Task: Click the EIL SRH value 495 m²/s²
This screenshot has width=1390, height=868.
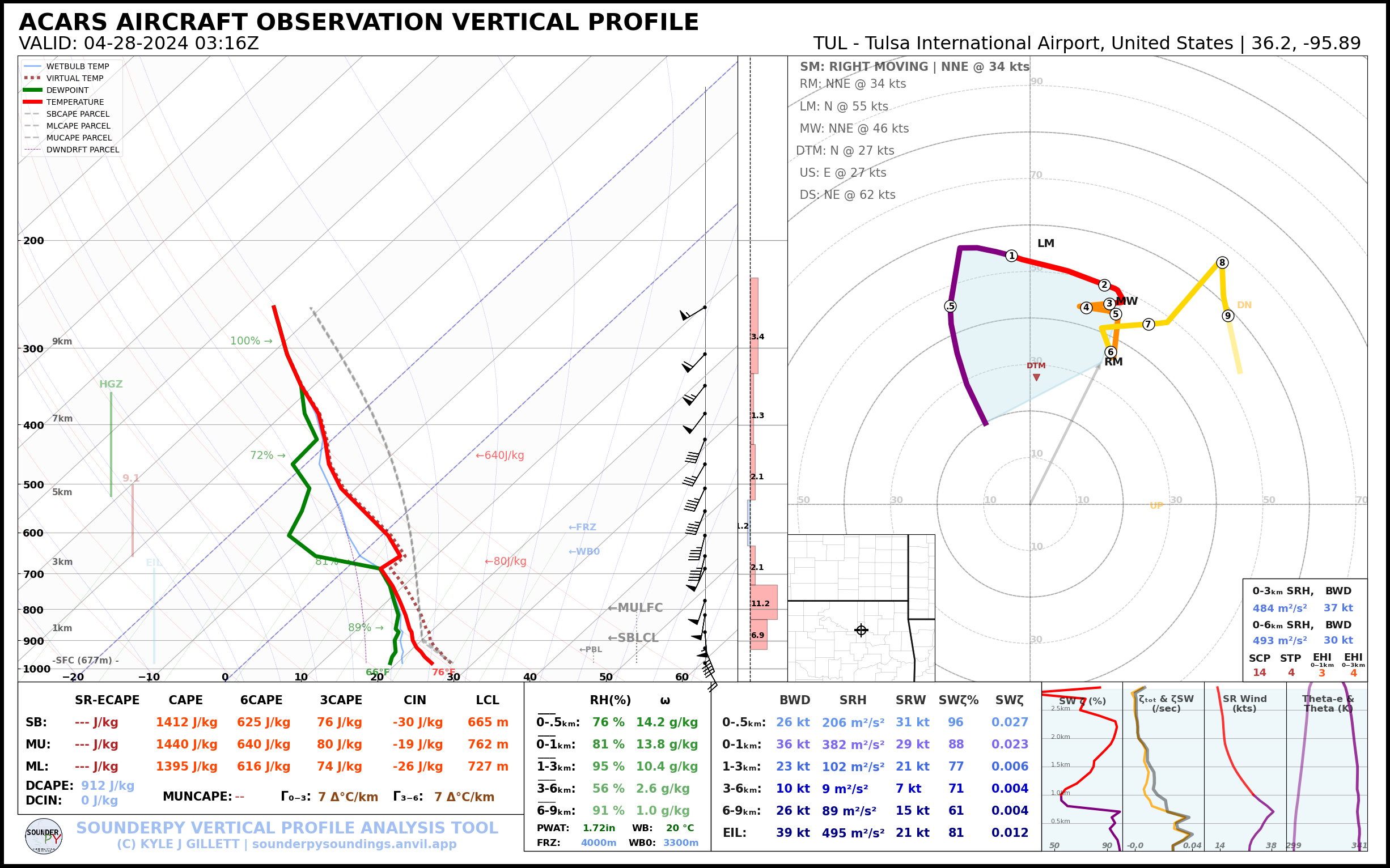Action: [853, 833]
